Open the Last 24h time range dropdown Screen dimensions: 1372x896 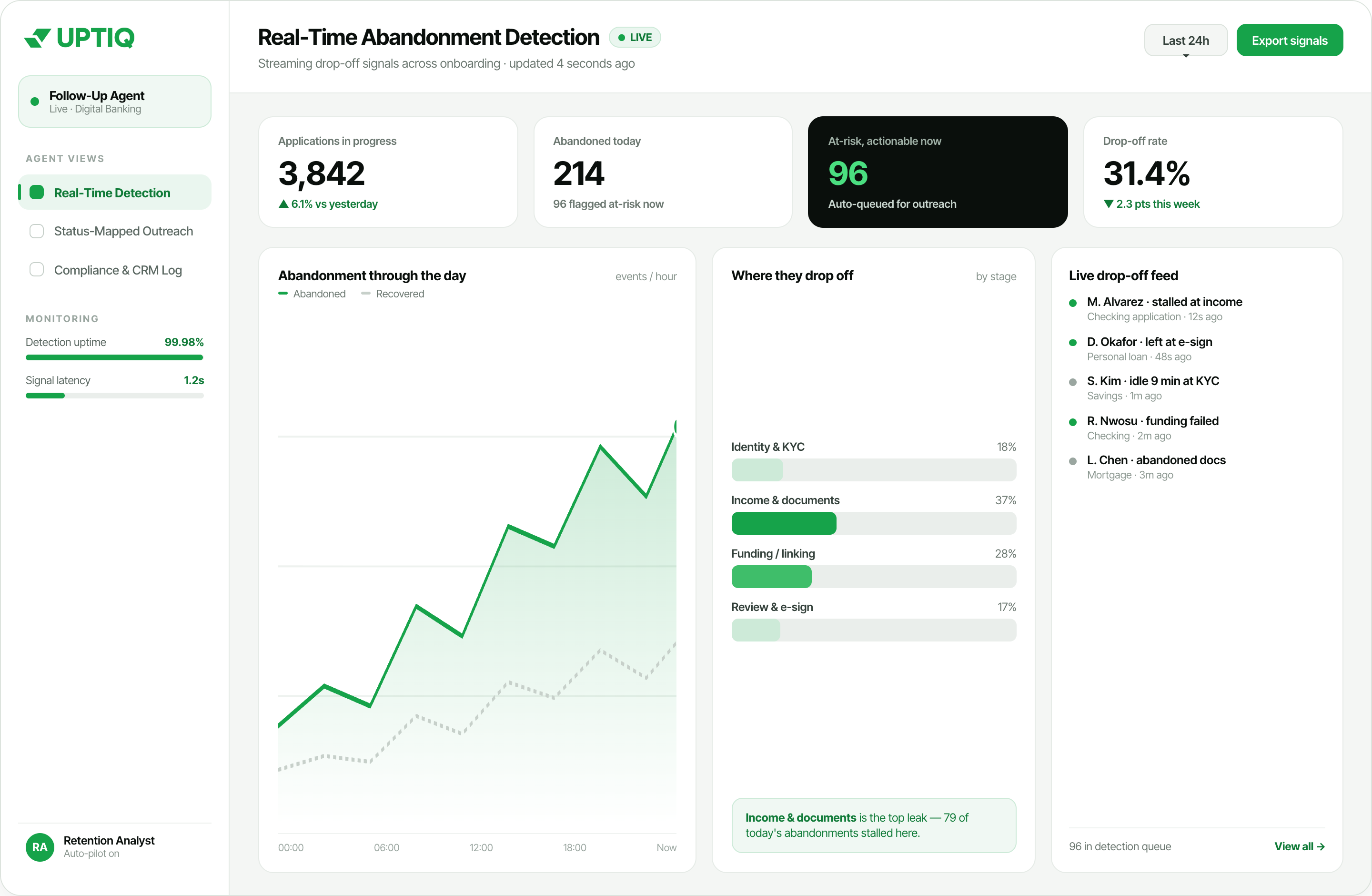[x=1186, y=41]
